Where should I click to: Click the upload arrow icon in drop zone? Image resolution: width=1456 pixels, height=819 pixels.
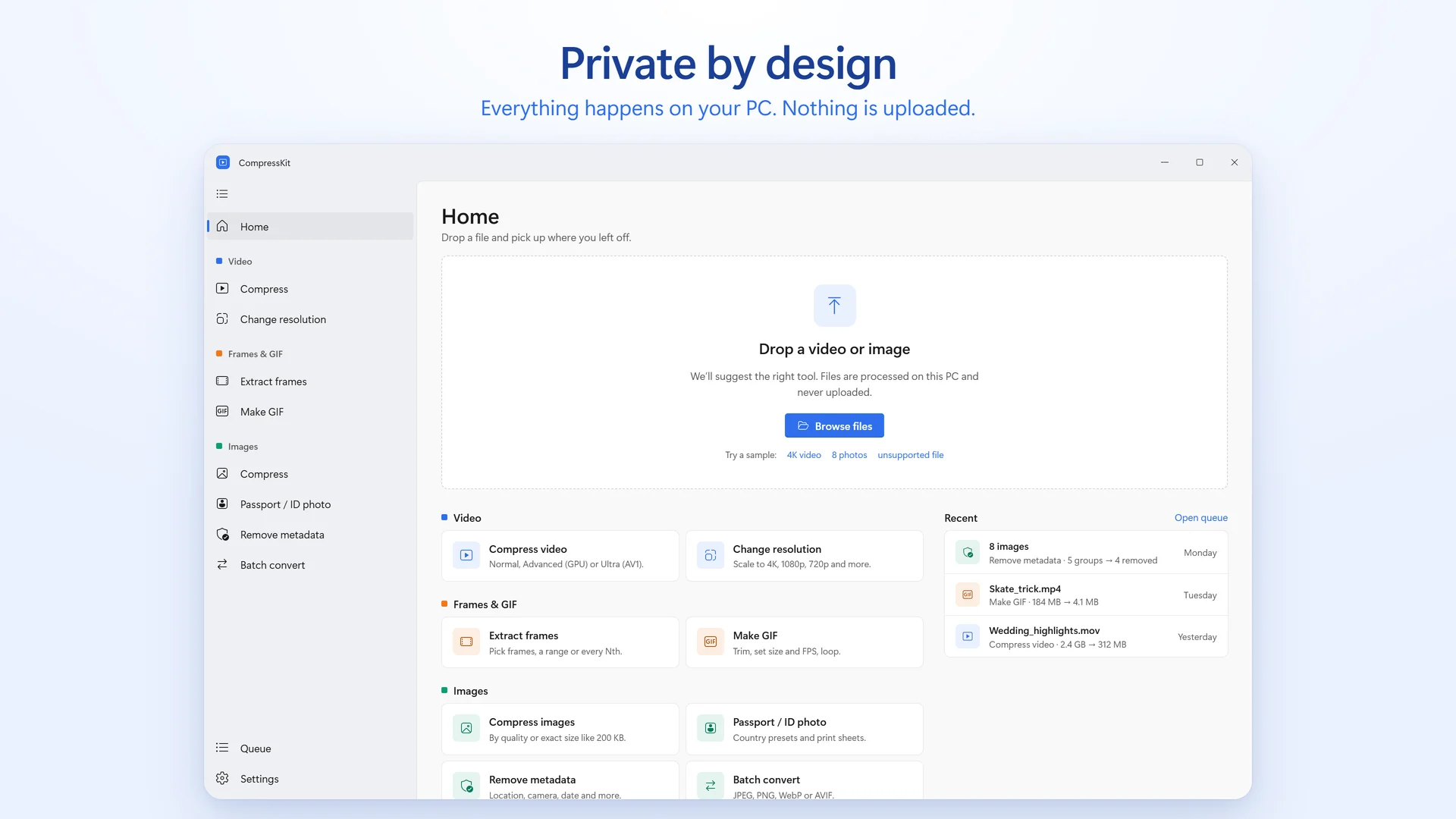pos(834,306)
